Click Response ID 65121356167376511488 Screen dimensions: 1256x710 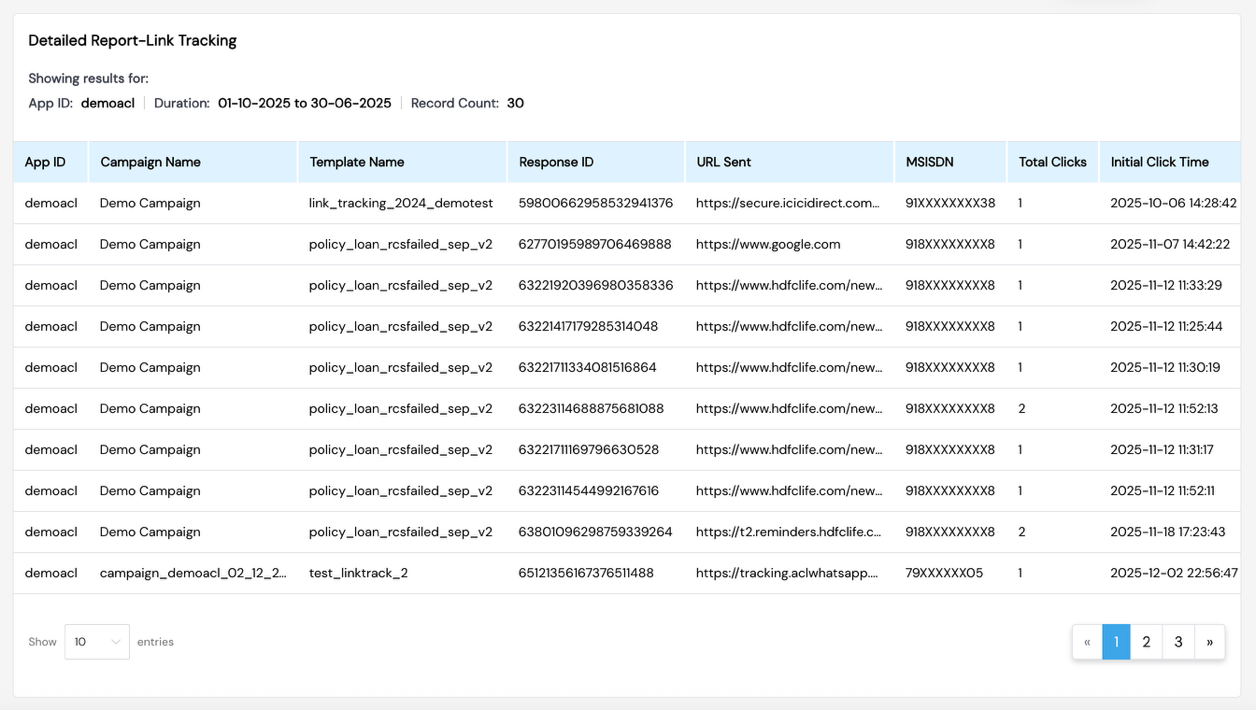click(x=586, y=572)
